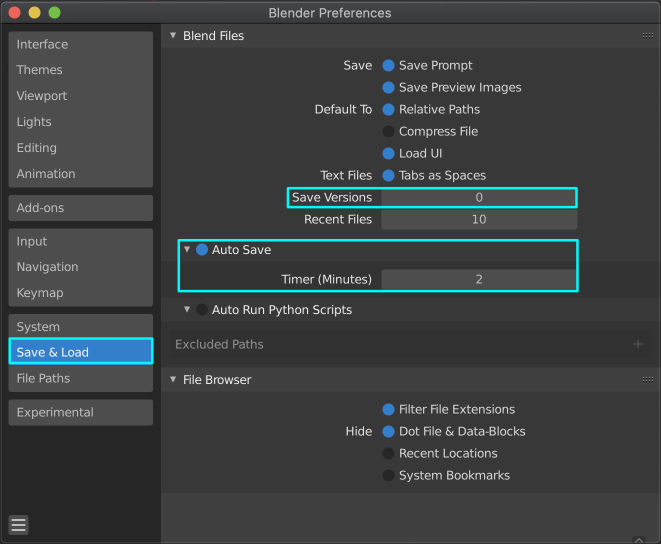Open Navigation preferences

81,267
